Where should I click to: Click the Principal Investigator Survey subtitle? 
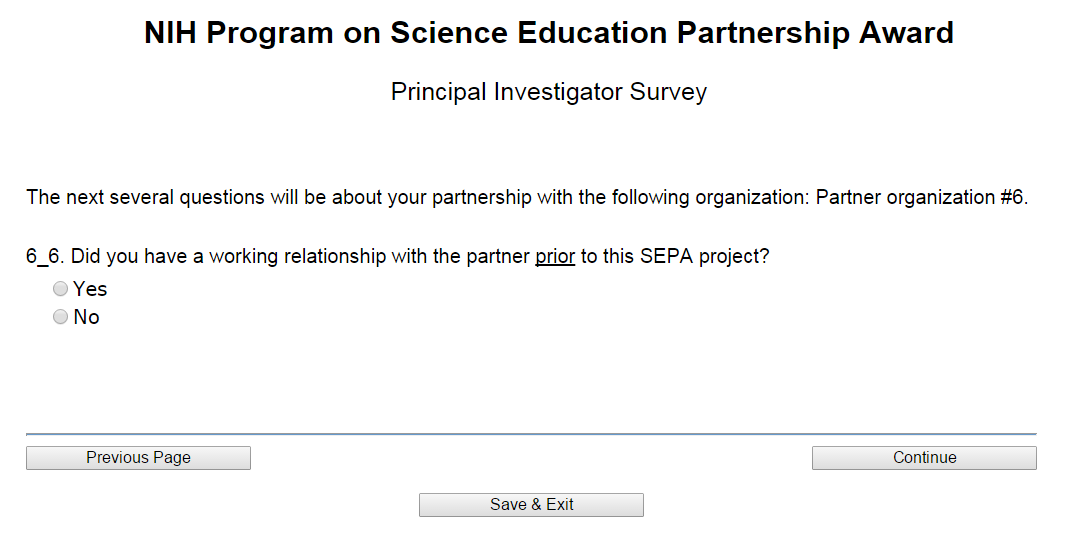coord(548,92)
